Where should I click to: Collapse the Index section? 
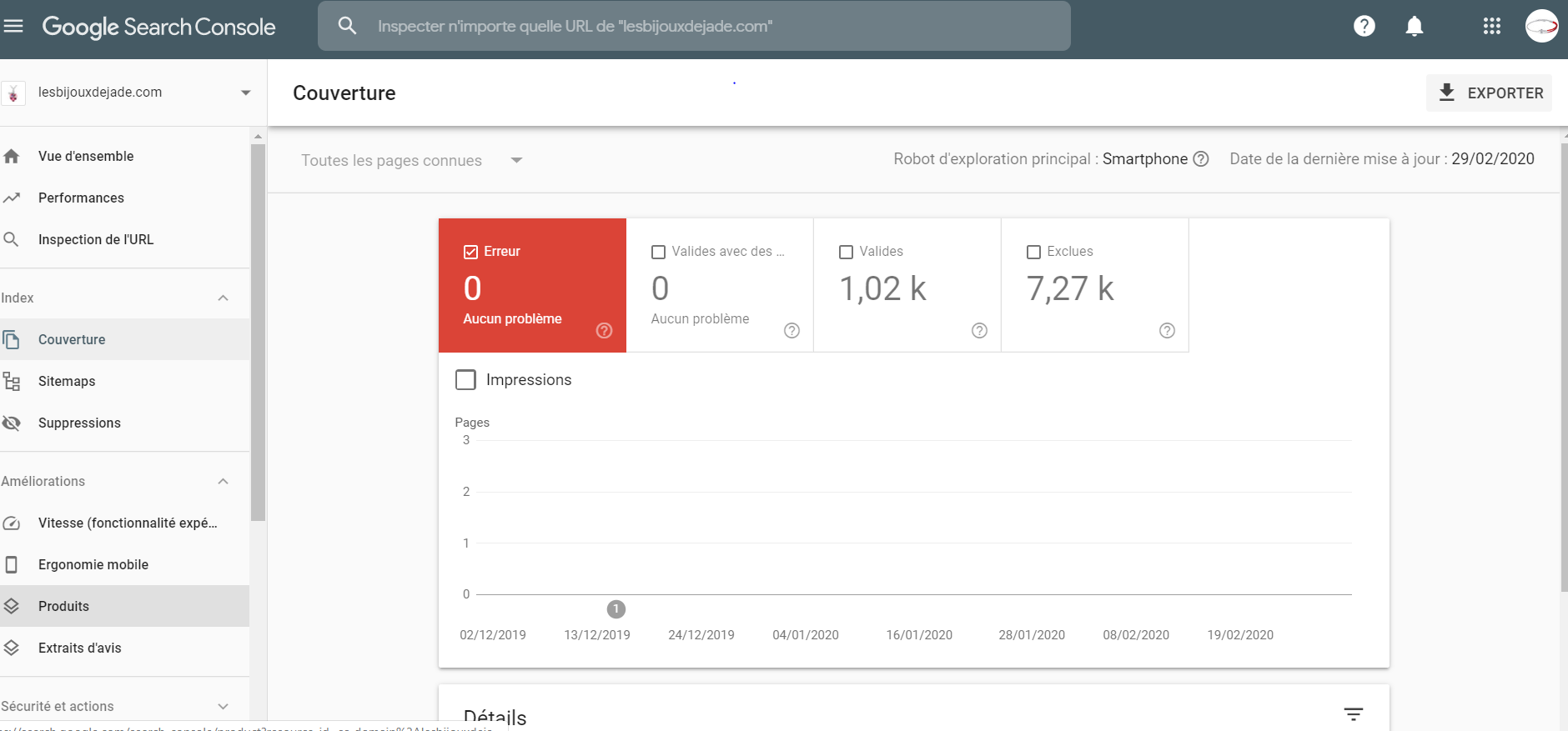[x=223, y=298]
